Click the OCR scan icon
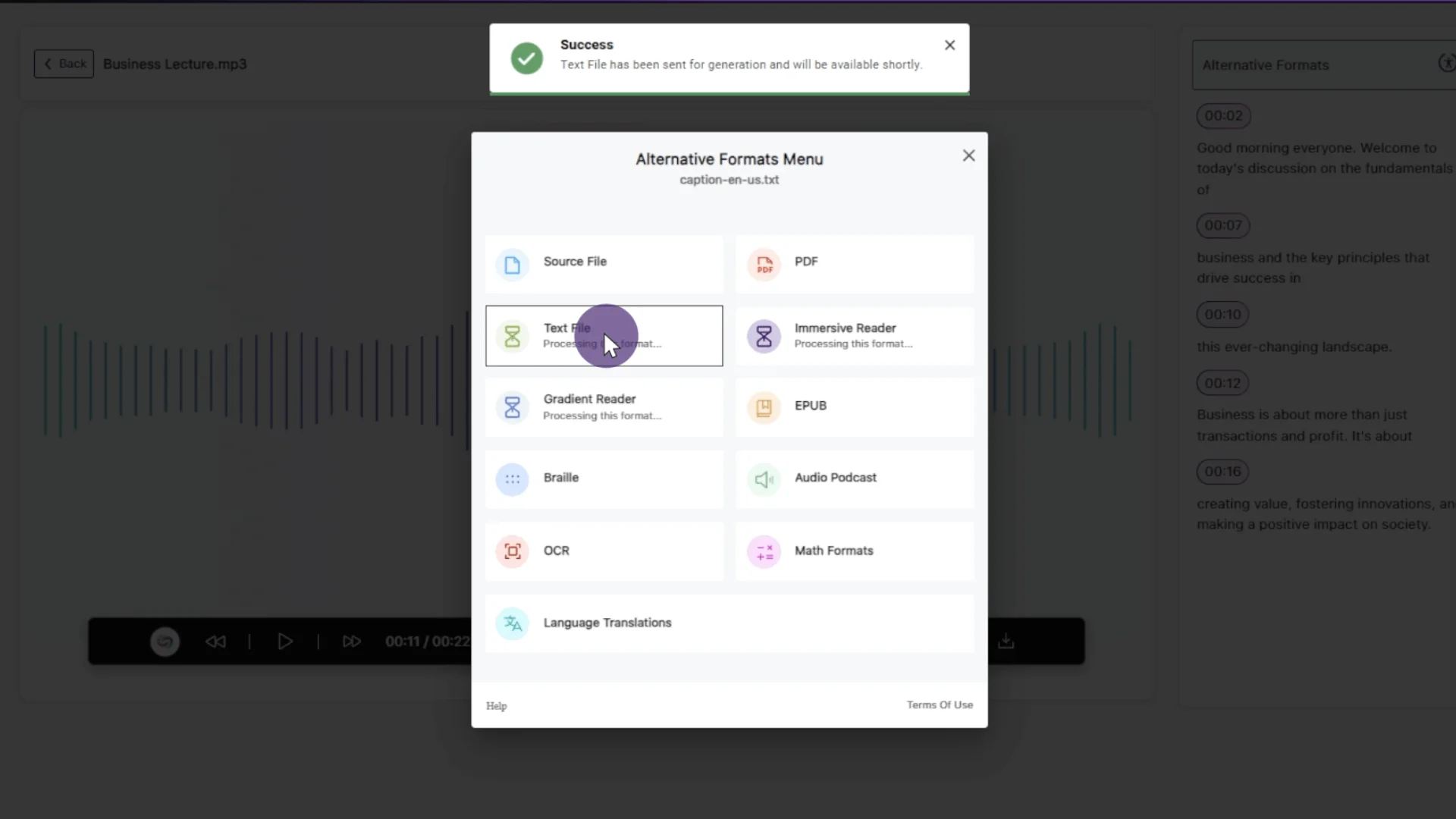1456x819 pixels. click(x=513, y=551)
